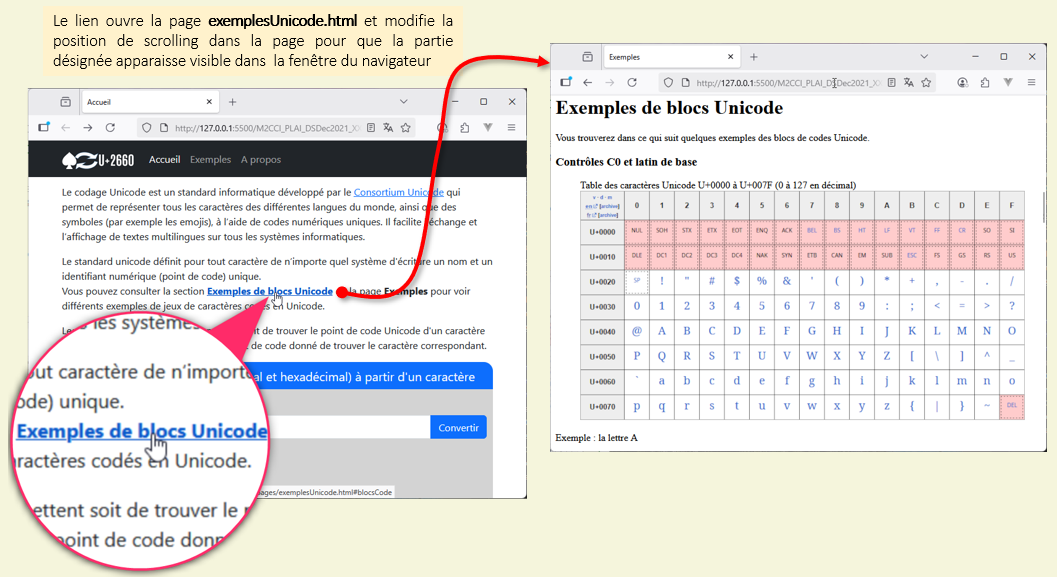This screenshot has width=1057, height=577.
Task: Bookmark the page with the star in Exemples window
Action: tap(927, 83)
